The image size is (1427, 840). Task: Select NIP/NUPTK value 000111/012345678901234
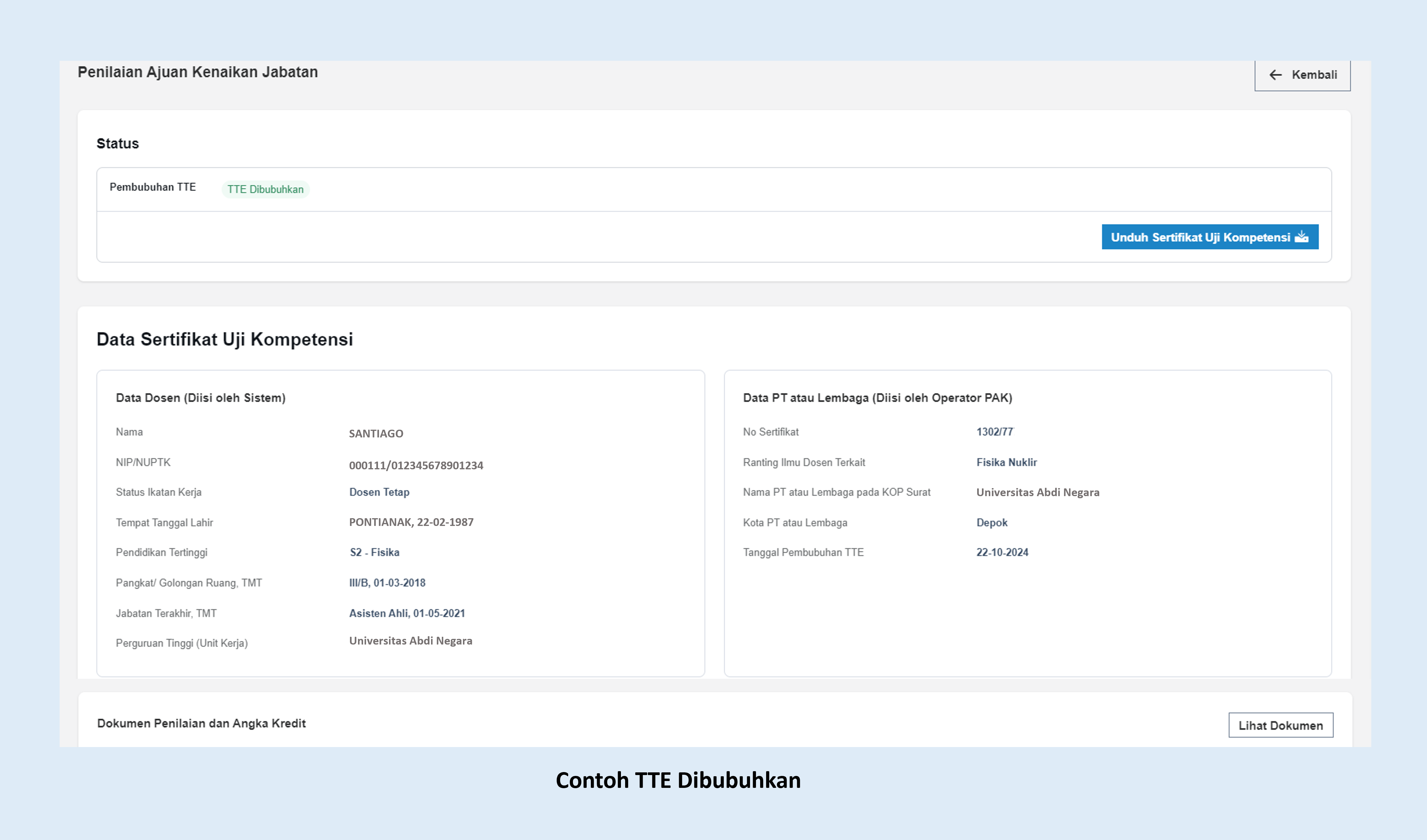(x=416, y=465)
